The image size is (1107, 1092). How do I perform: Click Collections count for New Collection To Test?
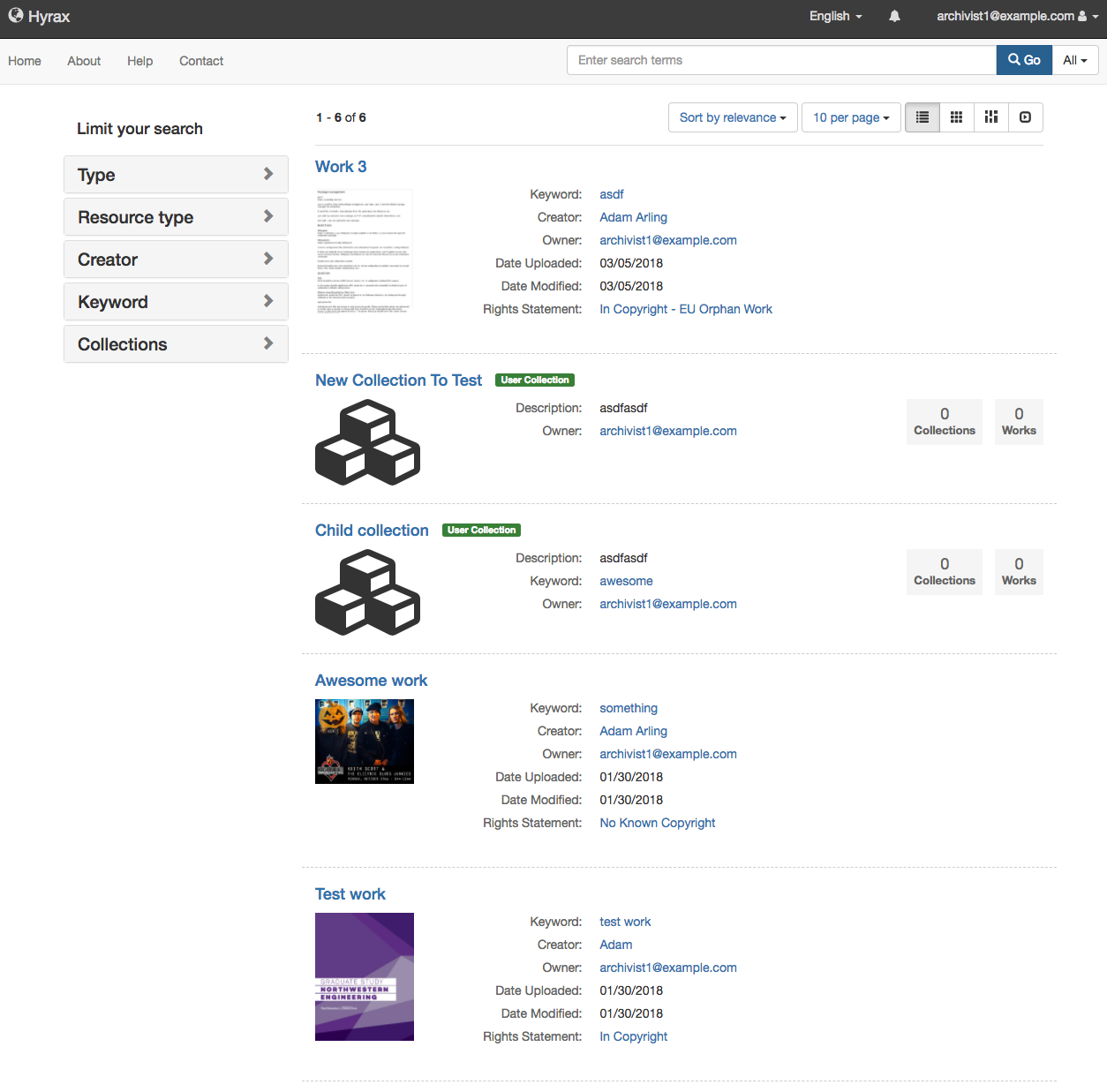coord(945,422)
